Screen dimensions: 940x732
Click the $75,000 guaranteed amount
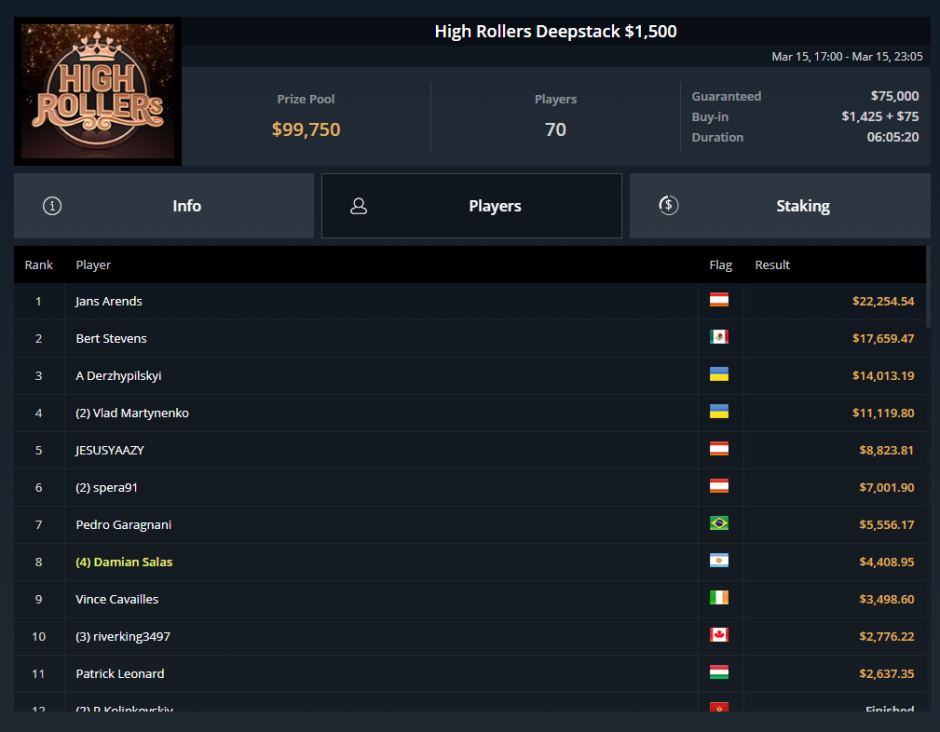[894, 96]
